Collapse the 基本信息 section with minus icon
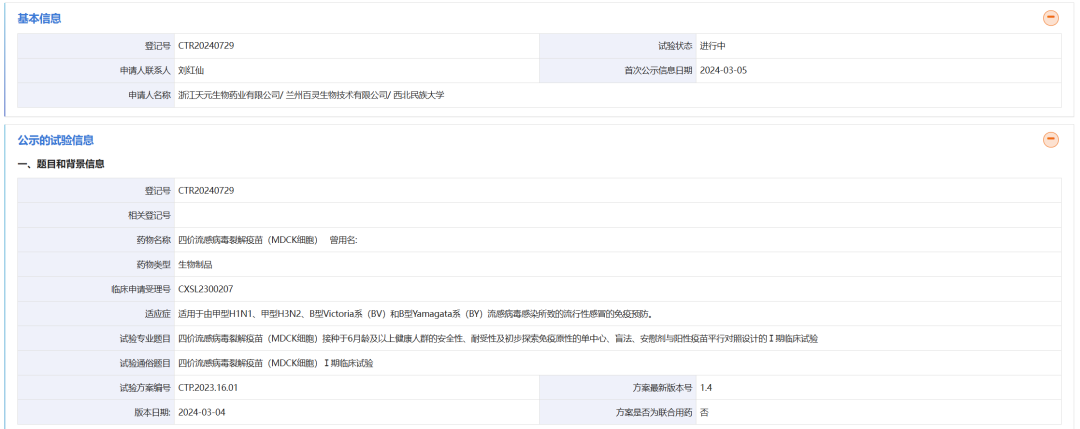 1050,19
